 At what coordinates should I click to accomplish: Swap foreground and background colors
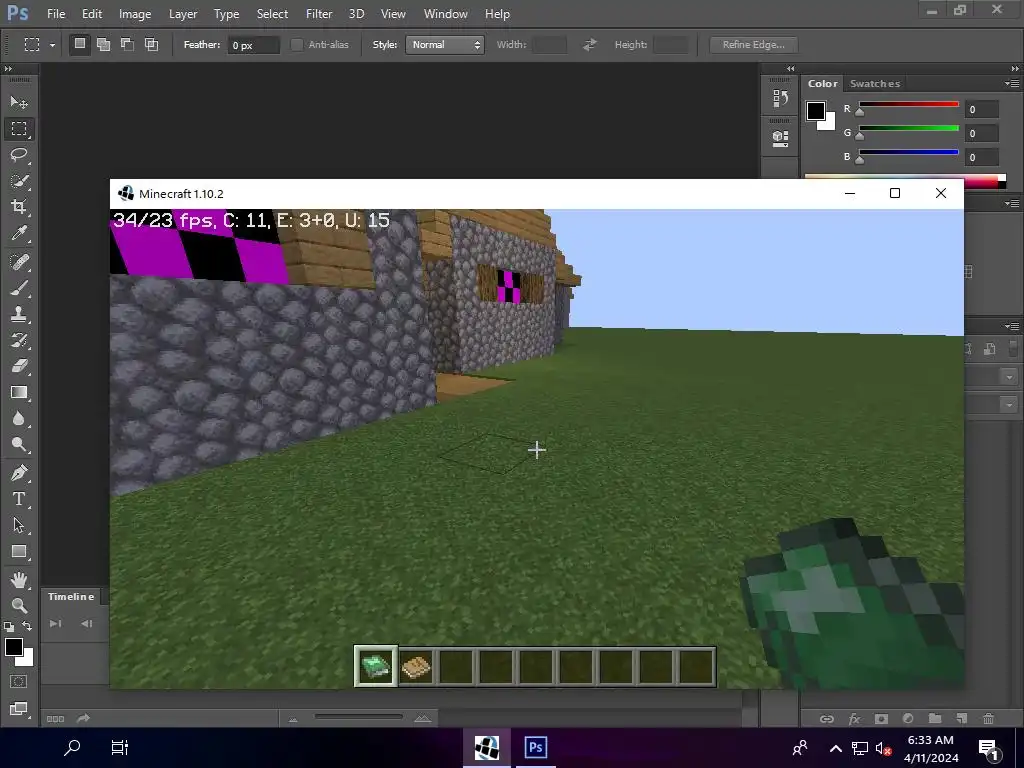point(27,626)
